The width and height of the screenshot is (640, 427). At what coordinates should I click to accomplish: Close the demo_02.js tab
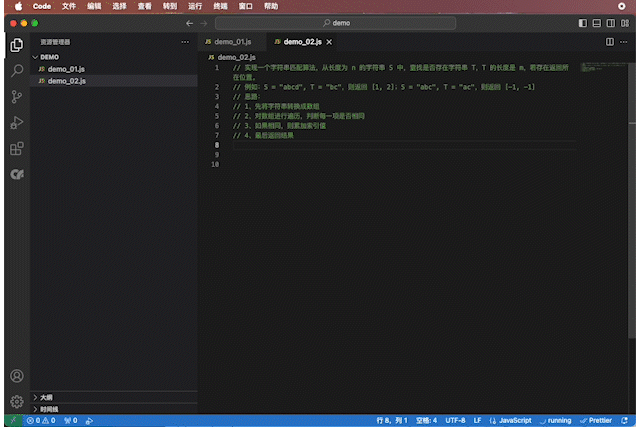point(329,42)
